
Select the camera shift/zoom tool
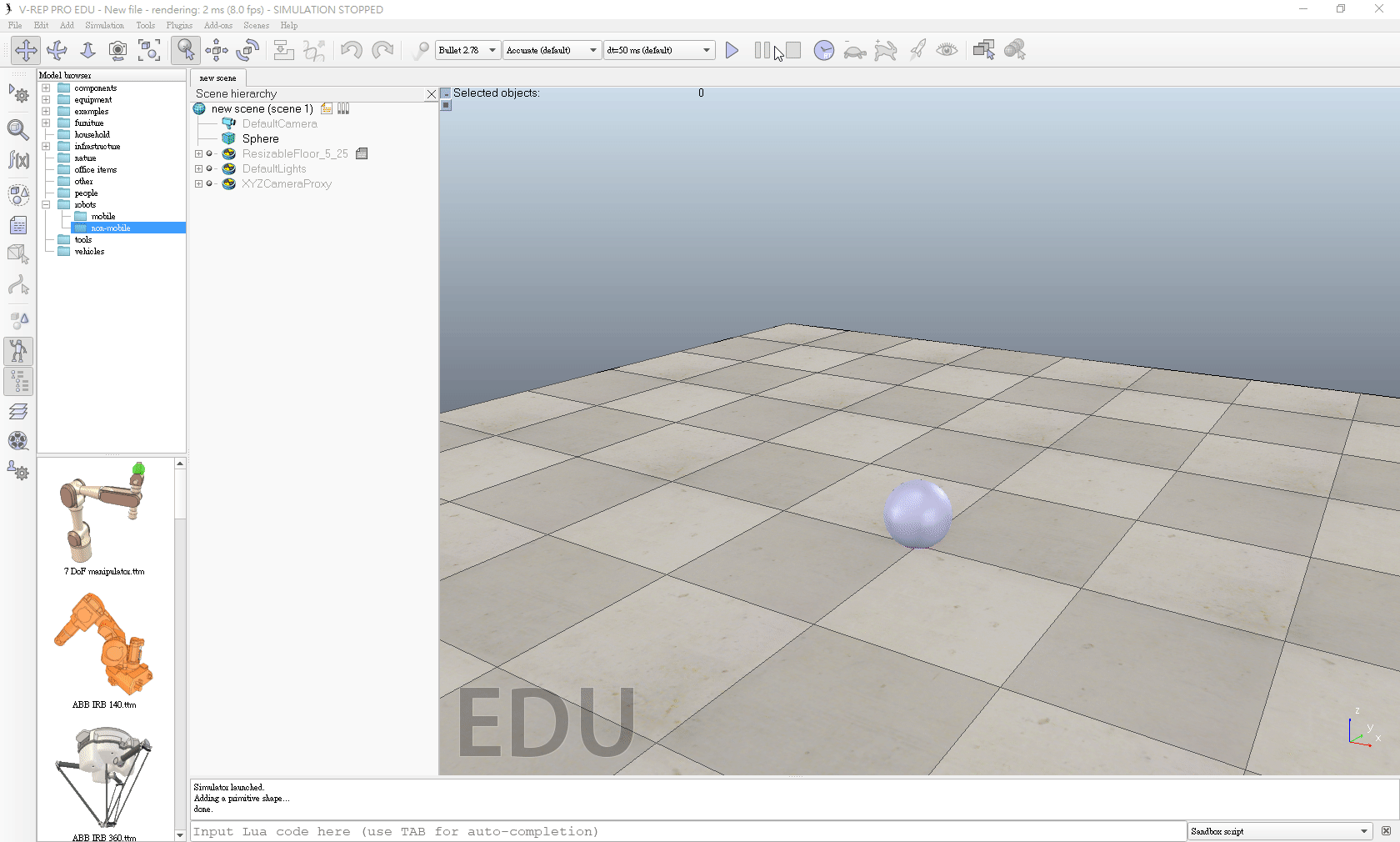pyautogui.click(x=87, y=50)
